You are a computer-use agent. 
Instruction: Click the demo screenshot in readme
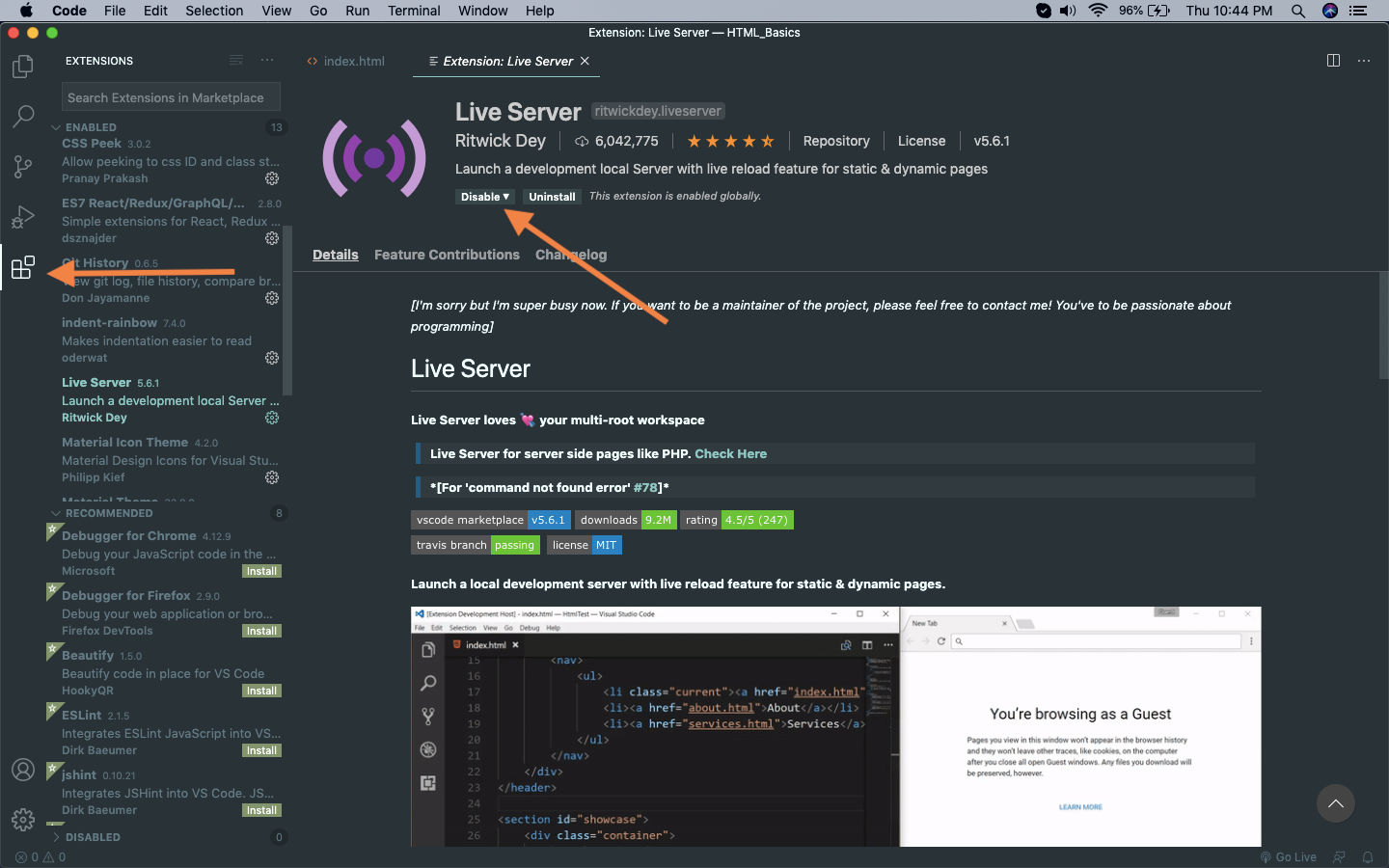(835, 726)
